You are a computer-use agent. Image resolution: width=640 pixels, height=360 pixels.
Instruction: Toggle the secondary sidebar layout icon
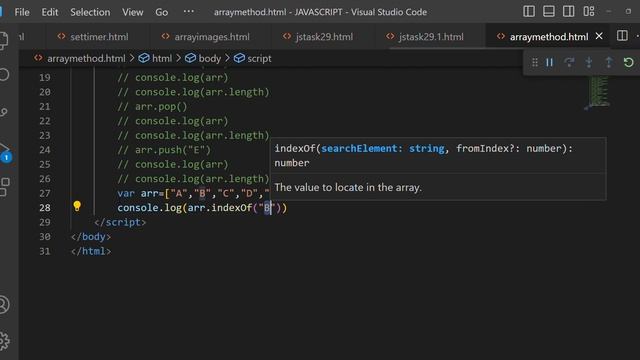569,11
